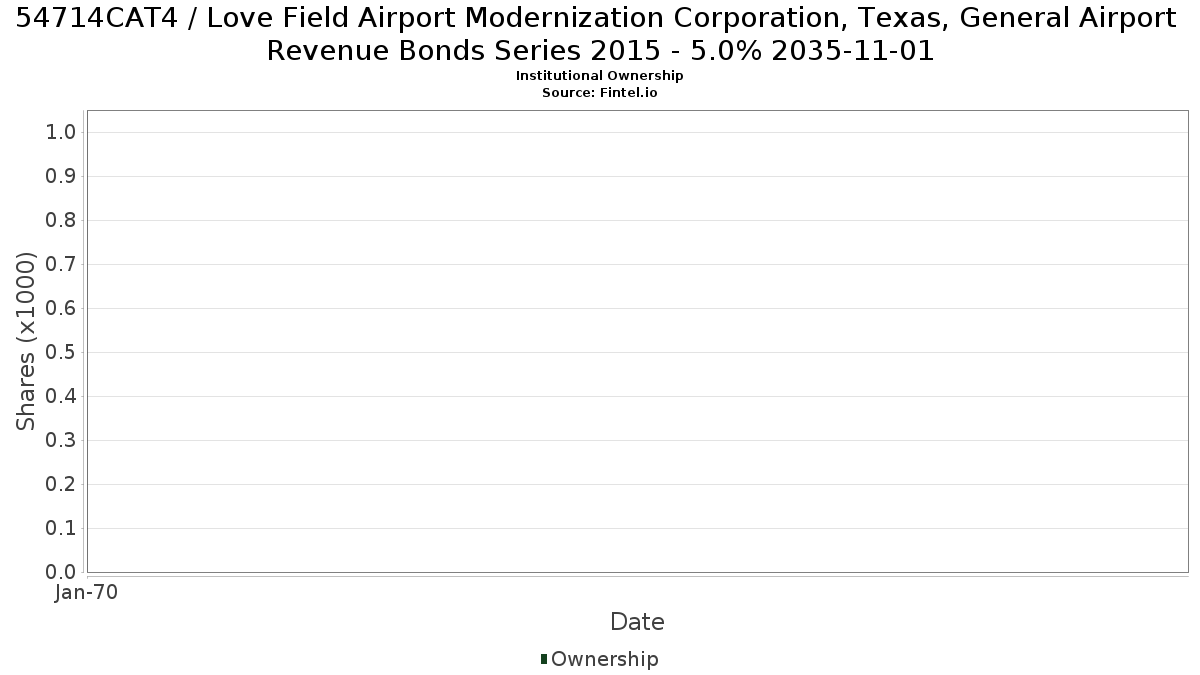Select the Jan-70 x-axis tick label
Image resolution: width=1200 pixels, height=675 pixels.
(x=87, y=592)
